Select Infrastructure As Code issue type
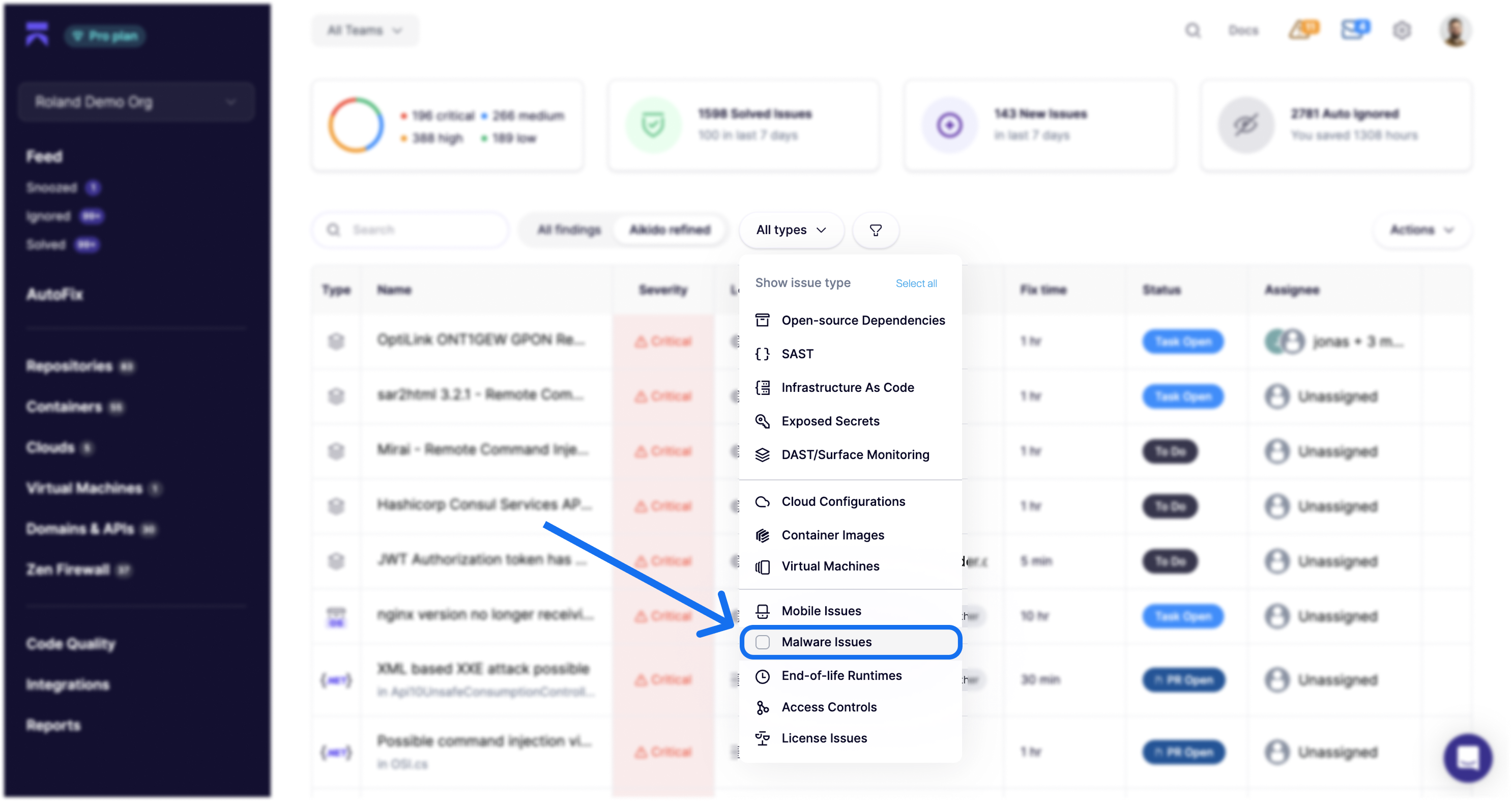The height and width of the screenshot is (801, 1512). pyautogui.click(x=850, y=387)
